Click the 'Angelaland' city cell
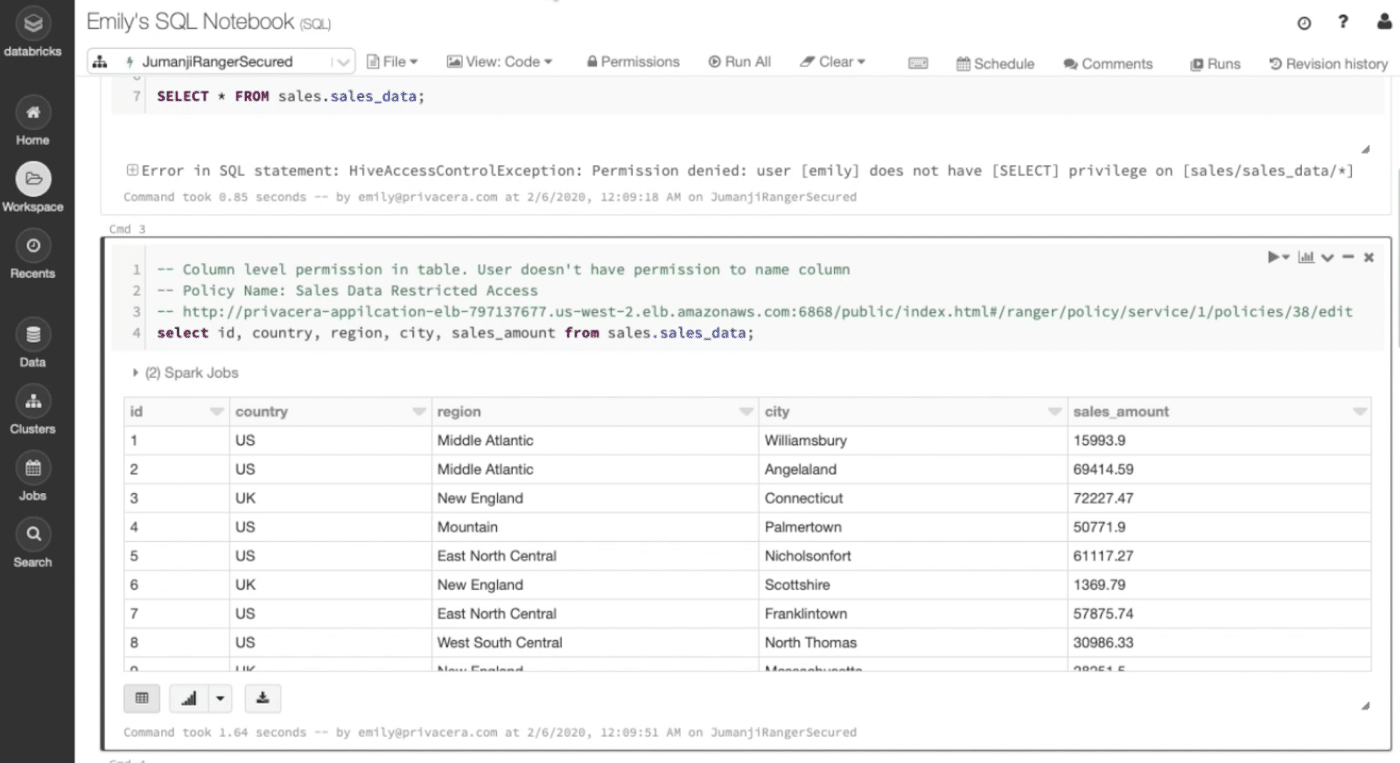1400x763 pixels. click(x=913, y=469)
